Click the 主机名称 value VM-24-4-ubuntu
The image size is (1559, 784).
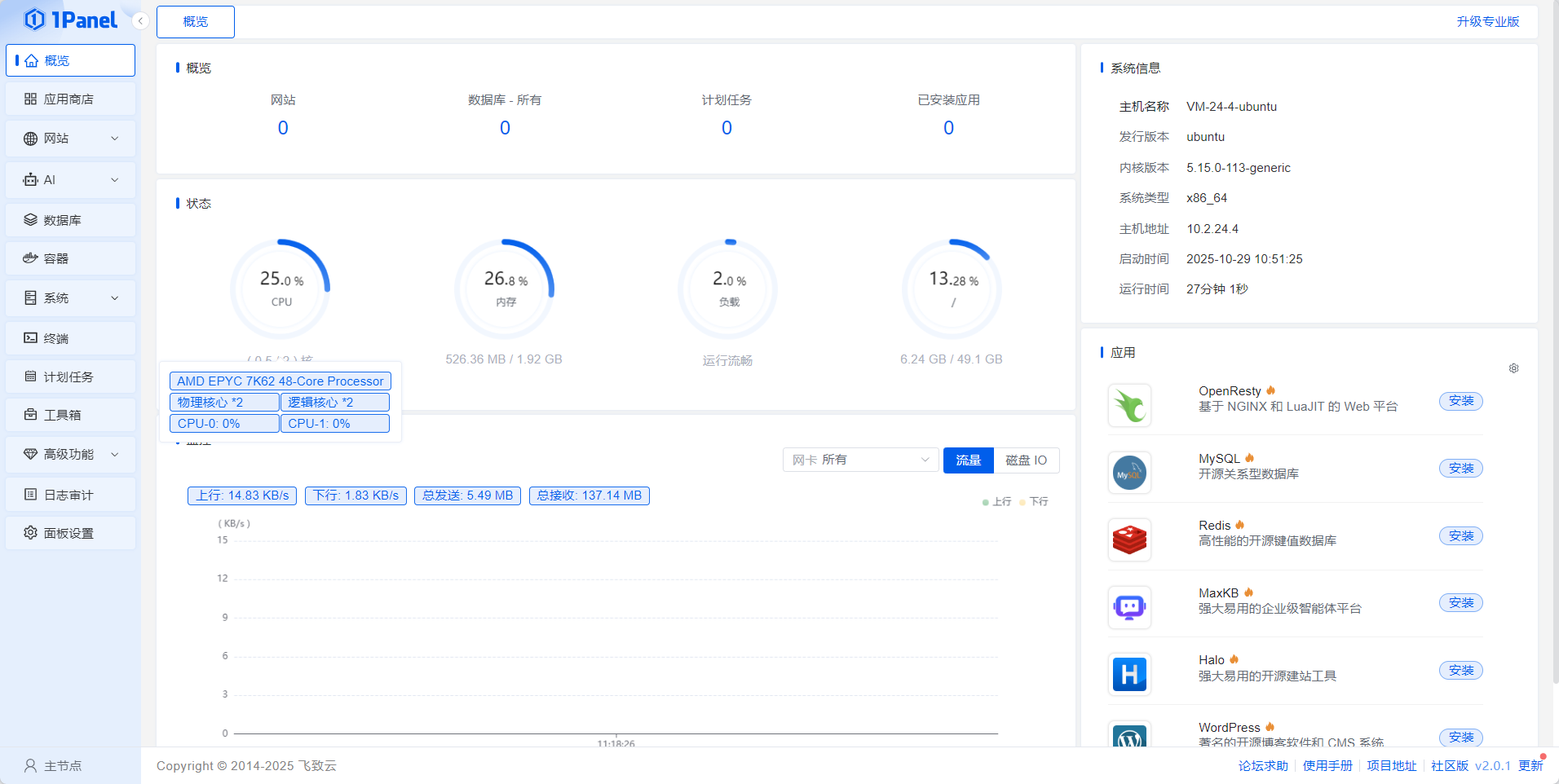(1231, 107)
